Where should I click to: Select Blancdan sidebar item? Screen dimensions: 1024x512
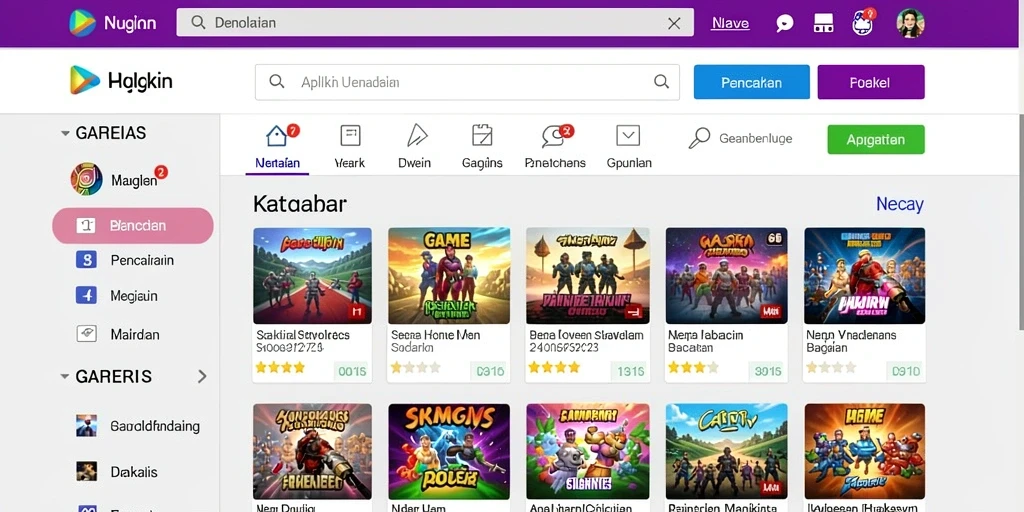click(133, 226)
